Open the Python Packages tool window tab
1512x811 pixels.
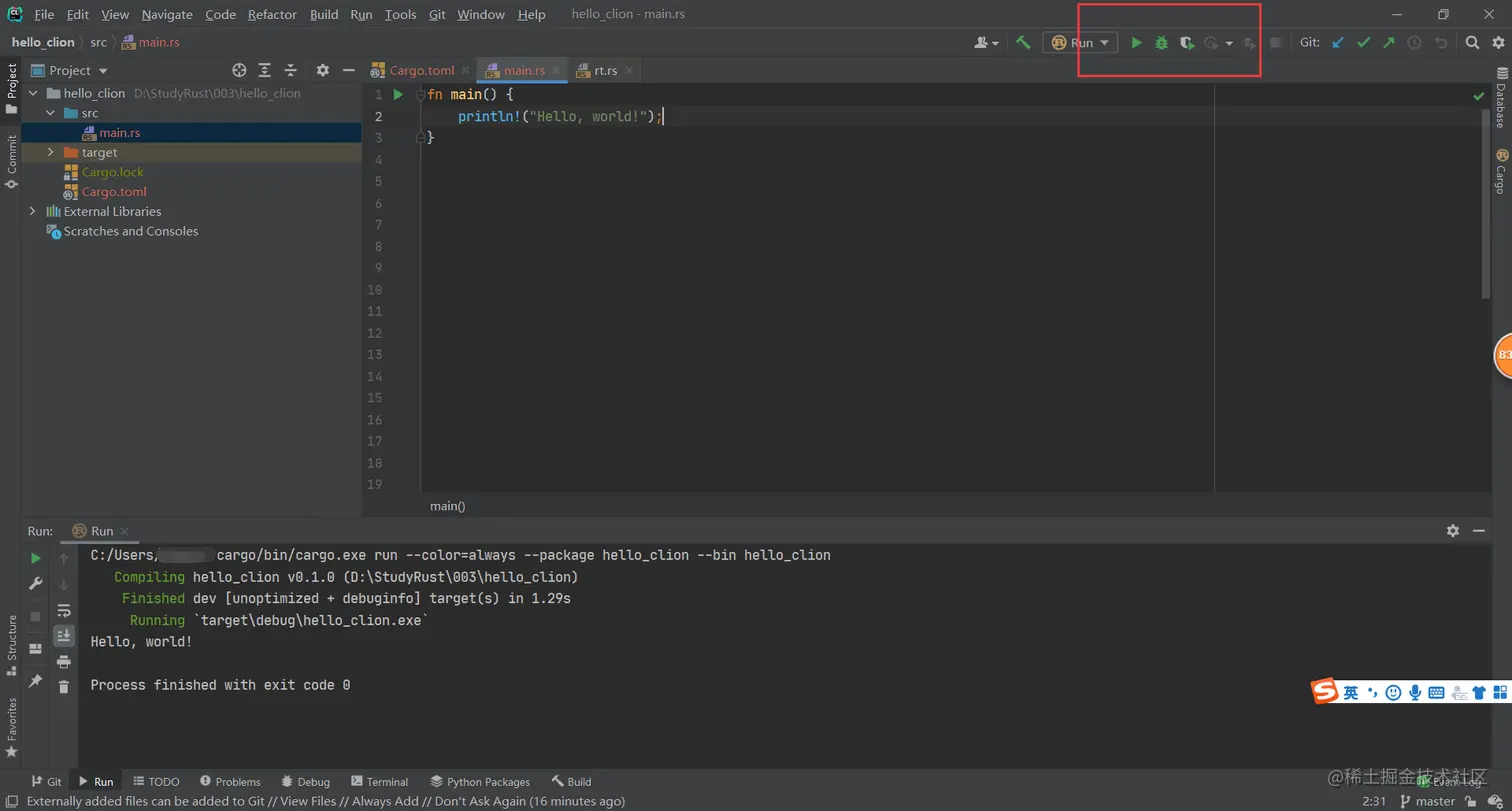point(480,781)
